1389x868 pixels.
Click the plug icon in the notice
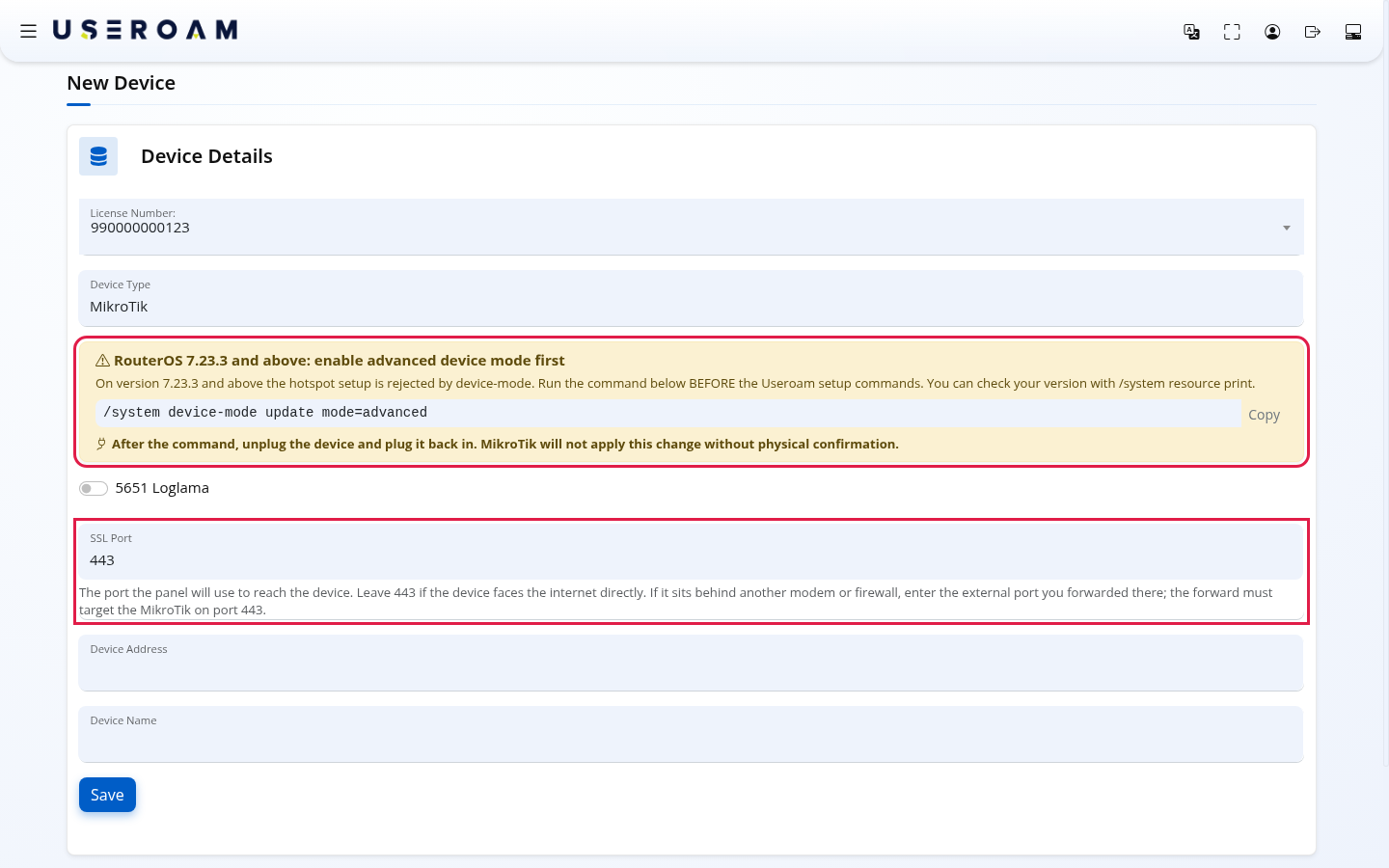(x=101, y=444)
